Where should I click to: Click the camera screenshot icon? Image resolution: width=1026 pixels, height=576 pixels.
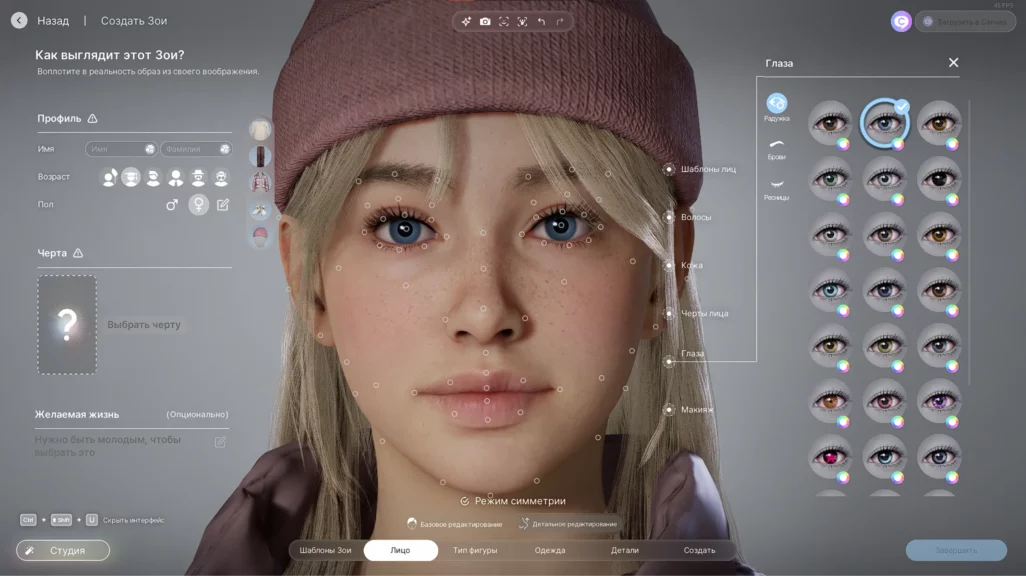click(x=485, y=21)
